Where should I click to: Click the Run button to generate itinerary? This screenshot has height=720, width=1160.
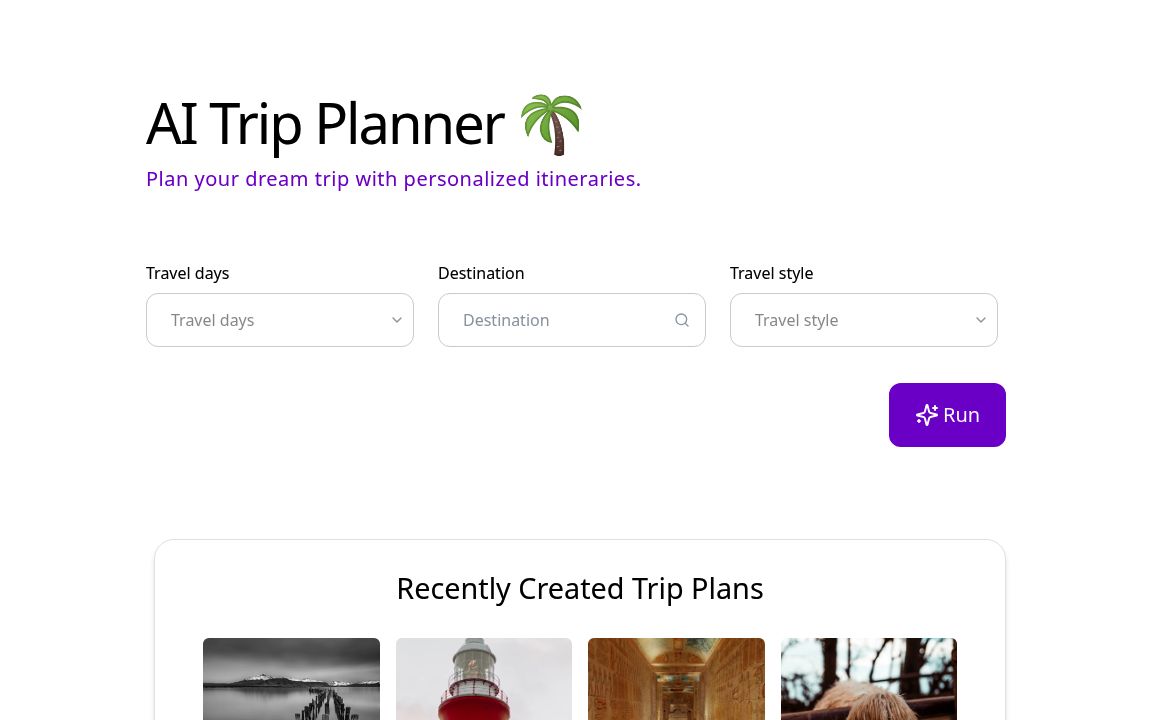947,415
